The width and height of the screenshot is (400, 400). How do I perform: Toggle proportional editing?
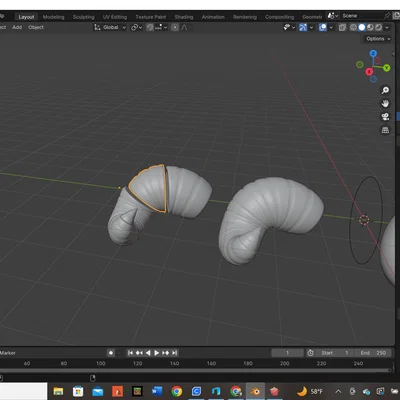[x=175, y=27]
